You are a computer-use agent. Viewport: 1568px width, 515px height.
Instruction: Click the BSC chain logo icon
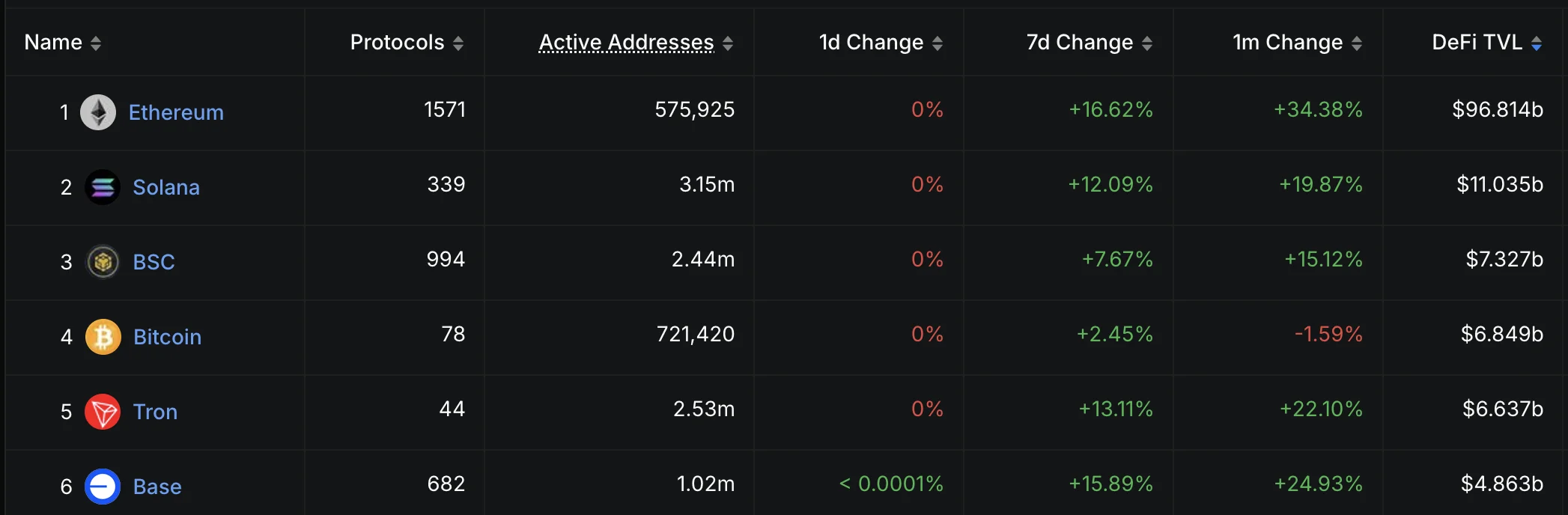coord(103,262)
